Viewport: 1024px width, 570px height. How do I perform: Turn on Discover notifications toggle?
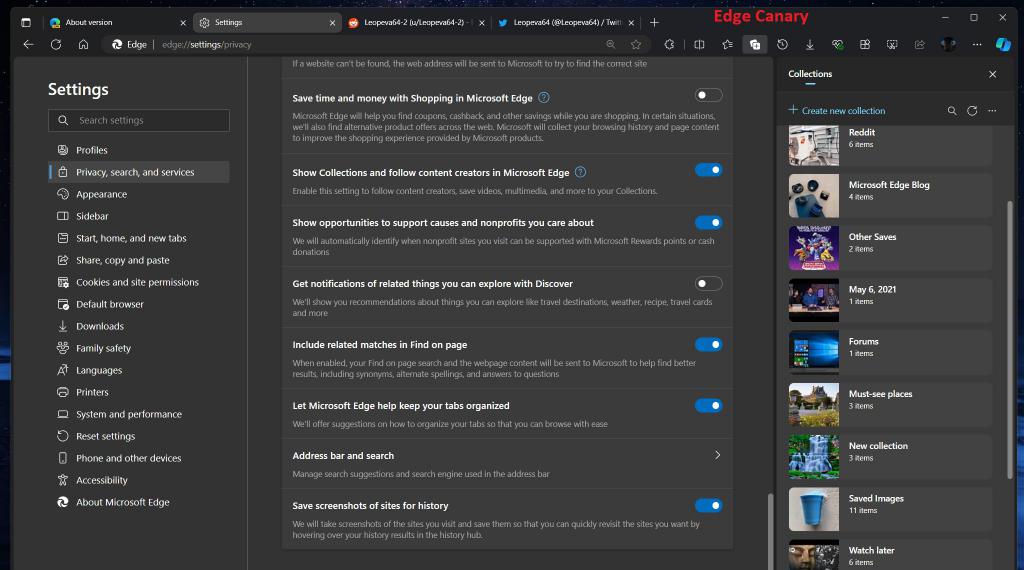tap(708, 284)
